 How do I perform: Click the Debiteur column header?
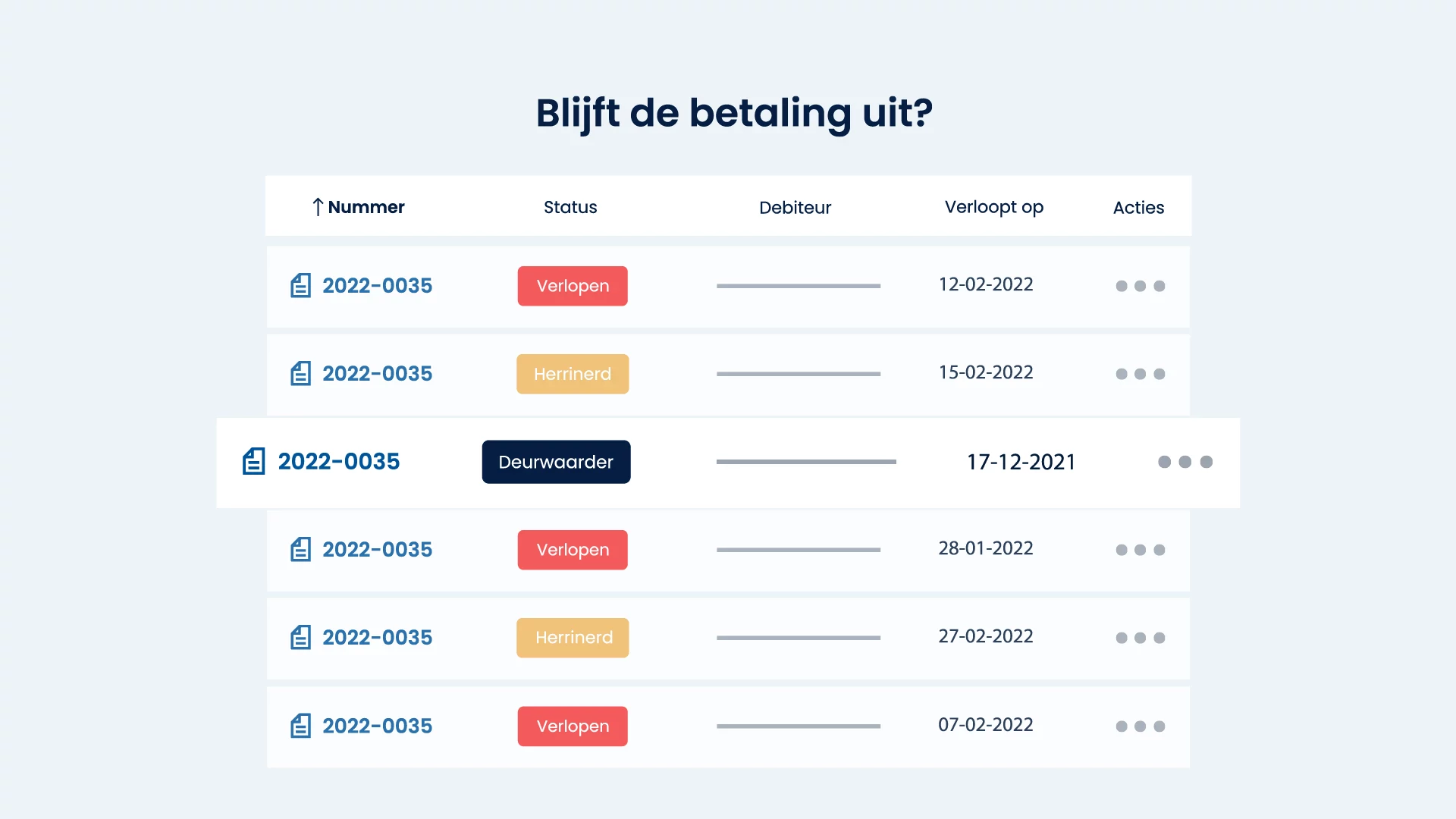tap(795, 208)
